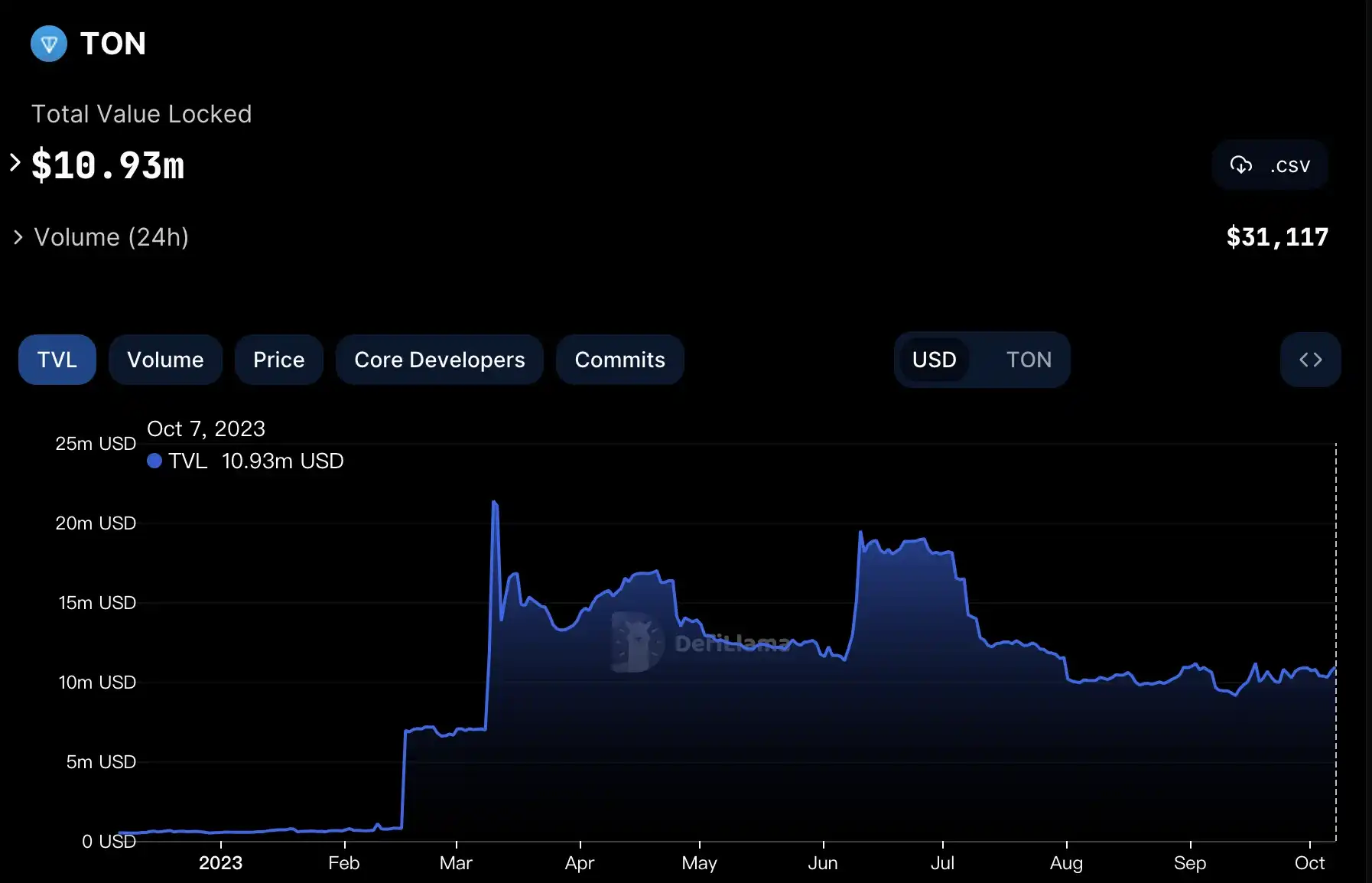Click the TON logo icon
This screenshot has height=883, width=1372.
coord(49,44)
